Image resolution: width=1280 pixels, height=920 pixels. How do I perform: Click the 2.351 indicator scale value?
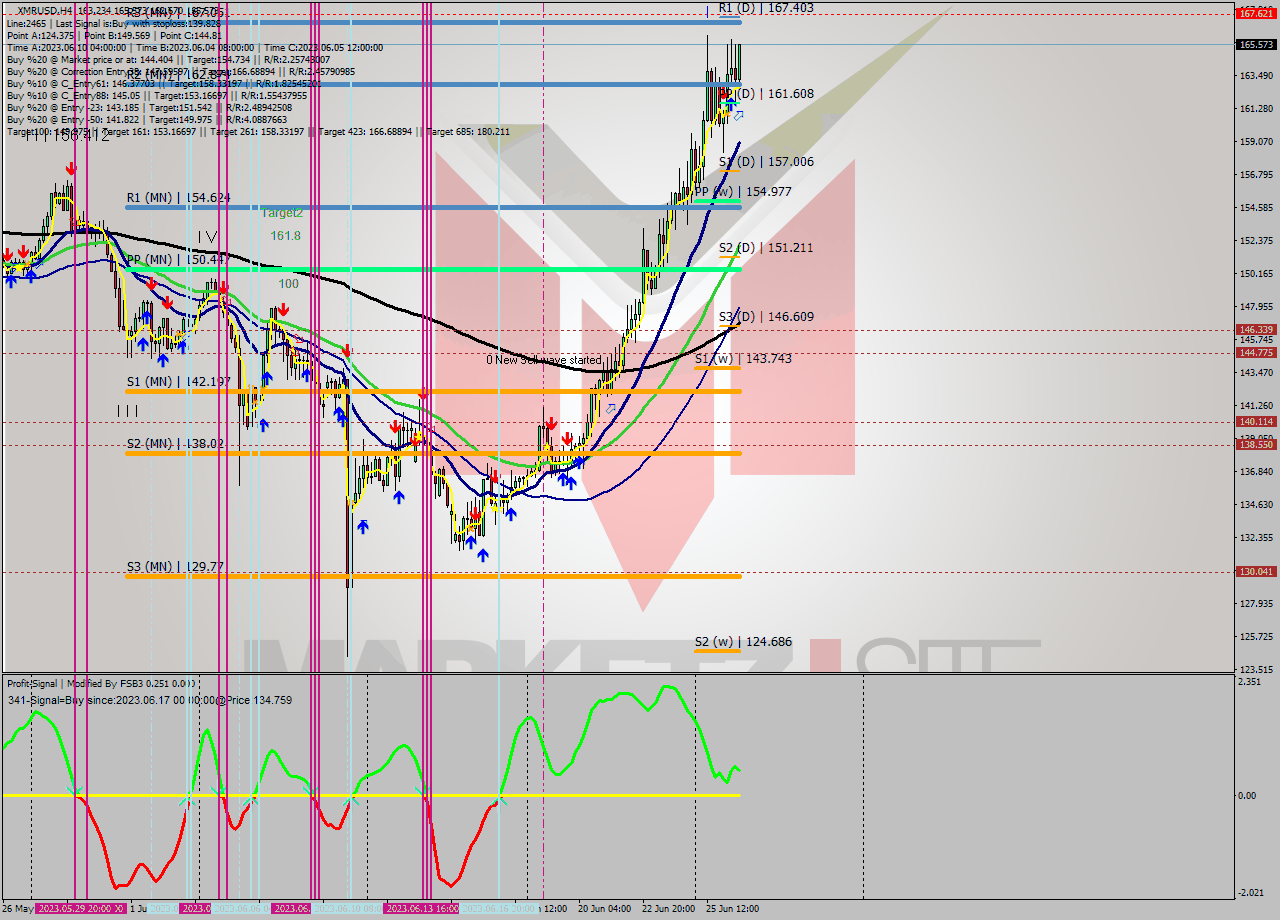pyautogui.click(x=1247, y=682)
